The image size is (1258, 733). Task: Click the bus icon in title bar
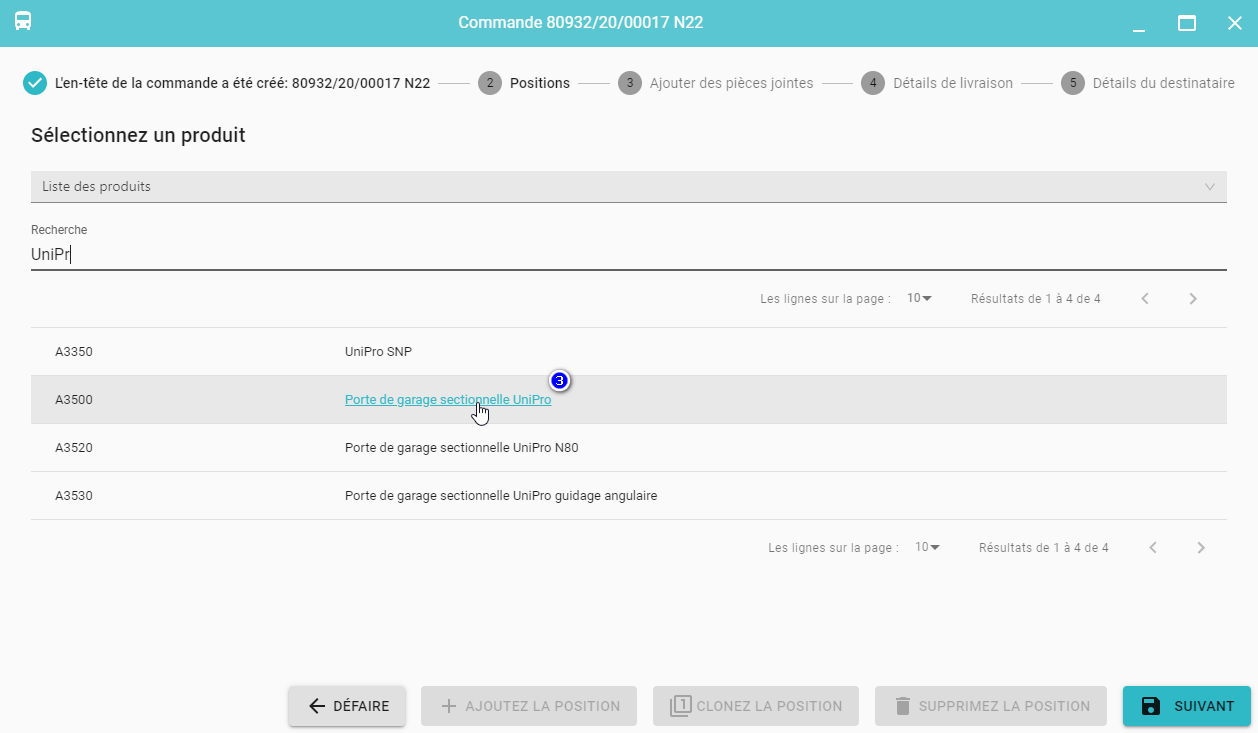click(x=22, y=22)
